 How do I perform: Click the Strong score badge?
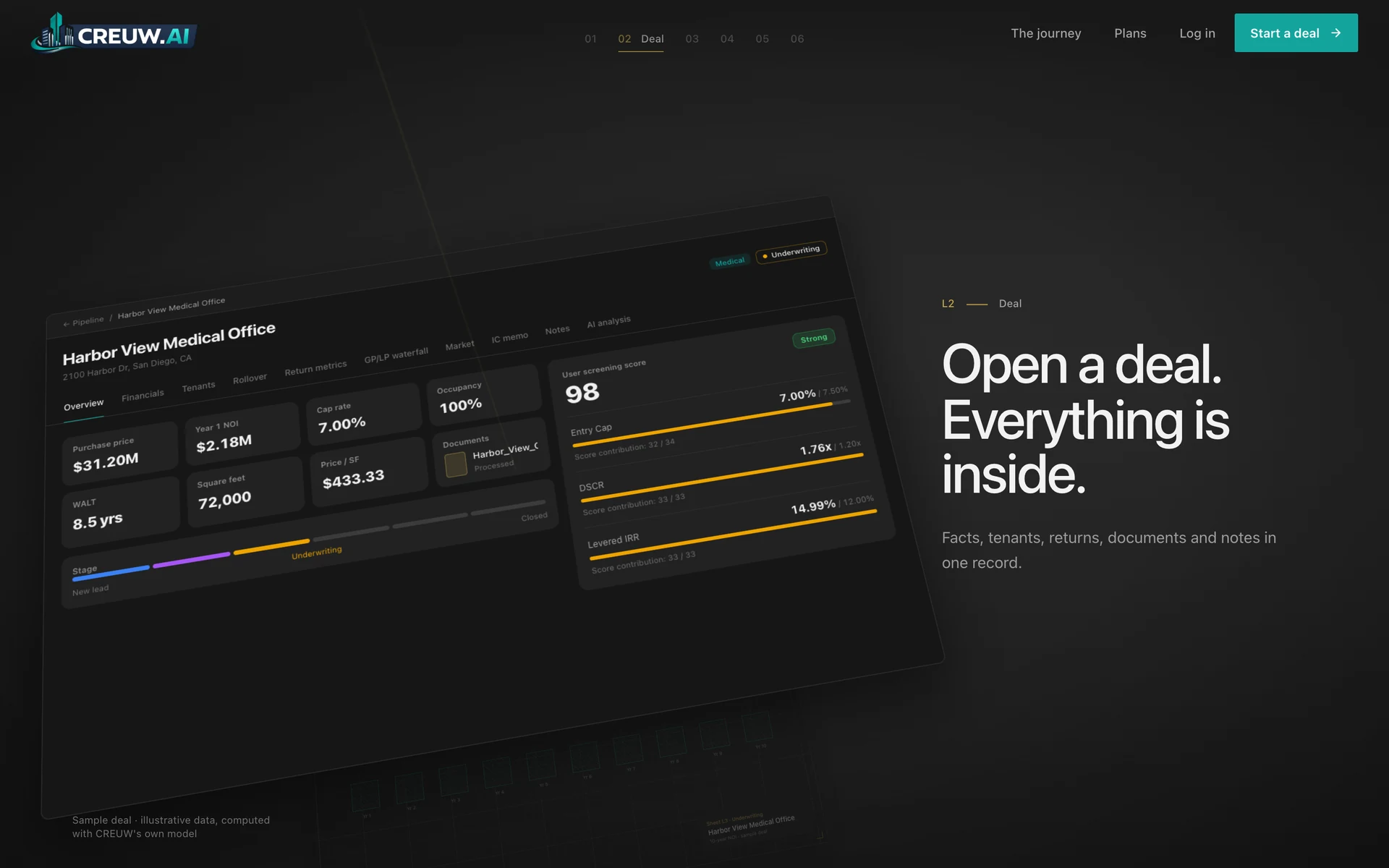(x=814, y=339)
